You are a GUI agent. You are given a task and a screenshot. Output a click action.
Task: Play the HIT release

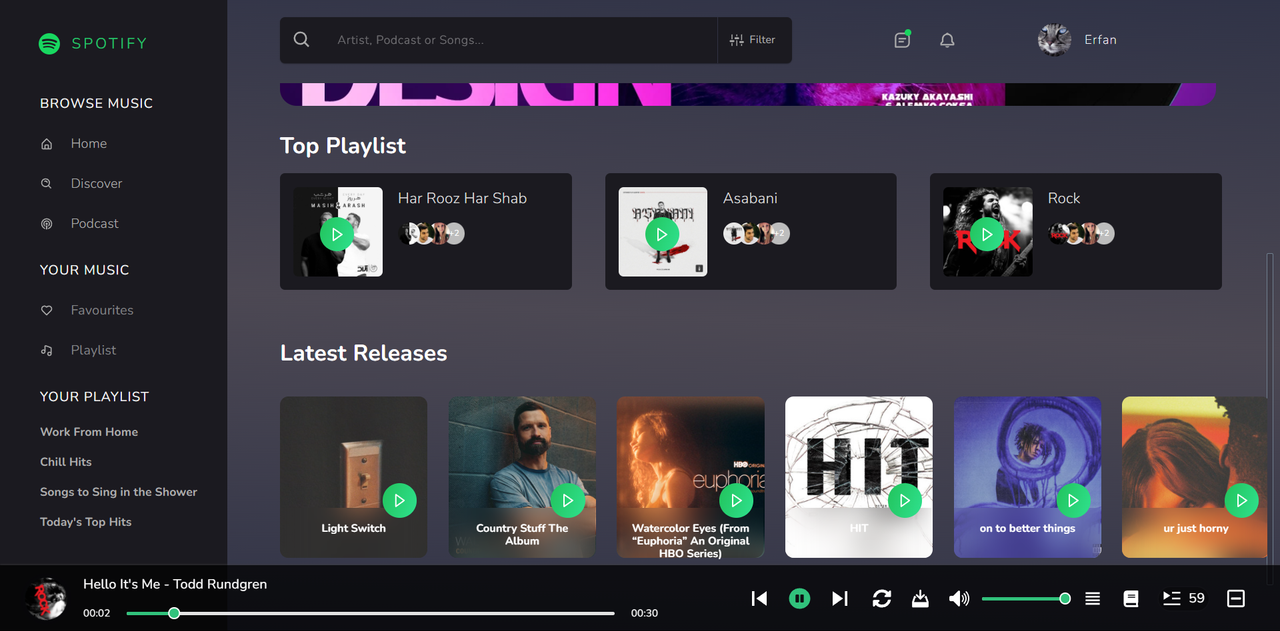pos(905,500)
